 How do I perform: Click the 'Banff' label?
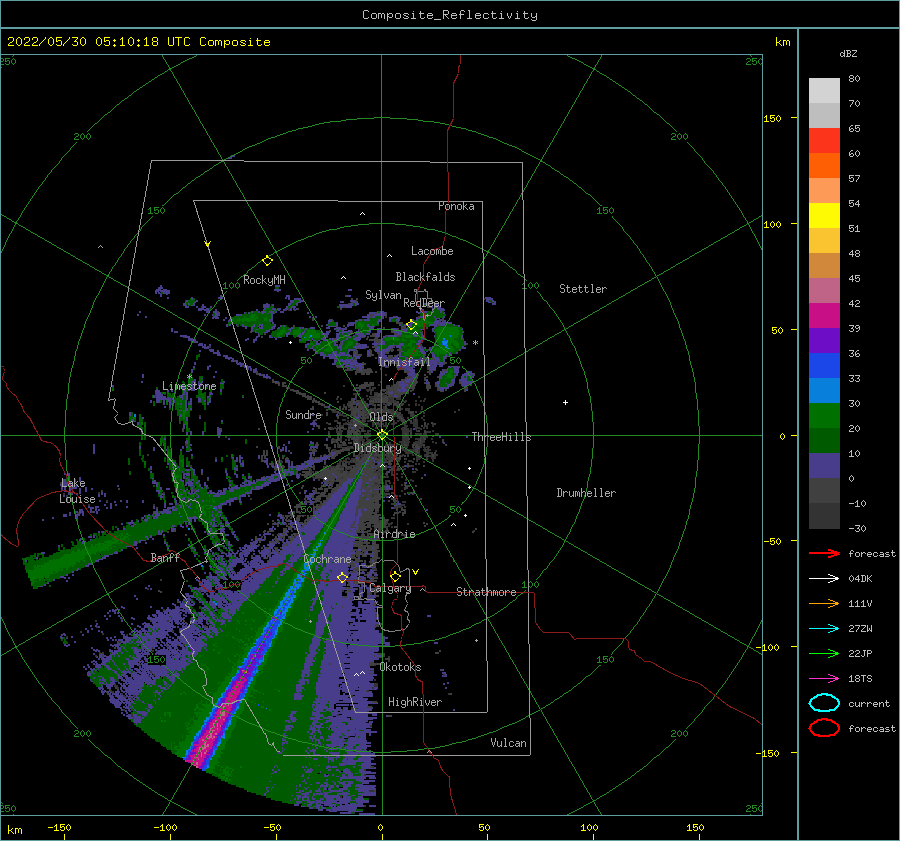[165, 557]
